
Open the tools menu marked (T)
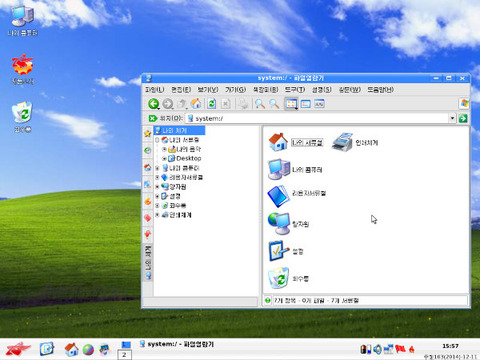(295, 90)
